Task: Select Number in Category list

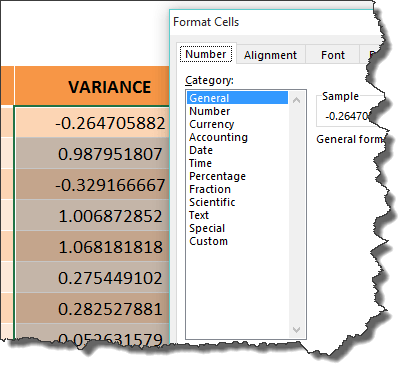Action: click(x=209, y=111)
